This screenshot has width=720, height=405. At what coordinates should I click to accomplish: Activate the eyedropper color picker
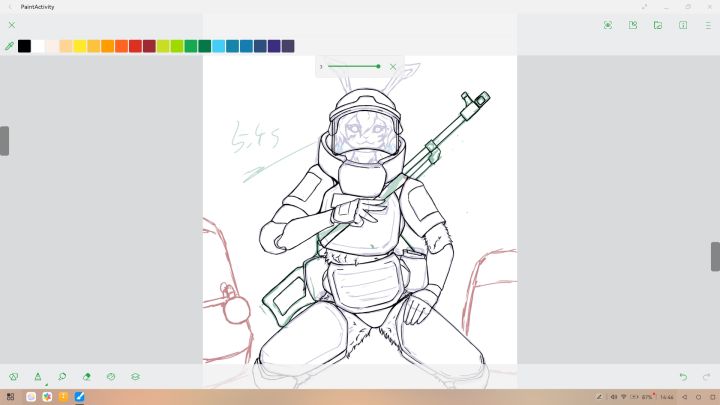point(9,46)
